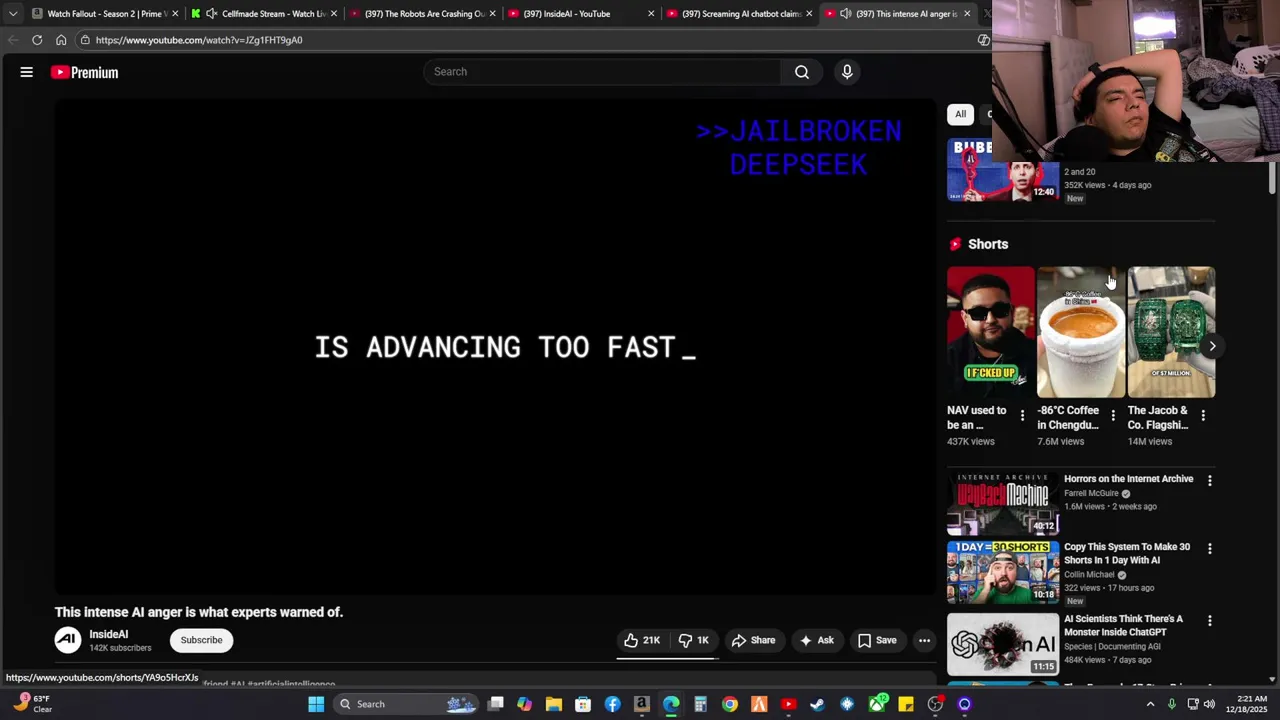Open Microsoft Store from the taskbar
Viewport: 1280px width, 720px height.
583,704
